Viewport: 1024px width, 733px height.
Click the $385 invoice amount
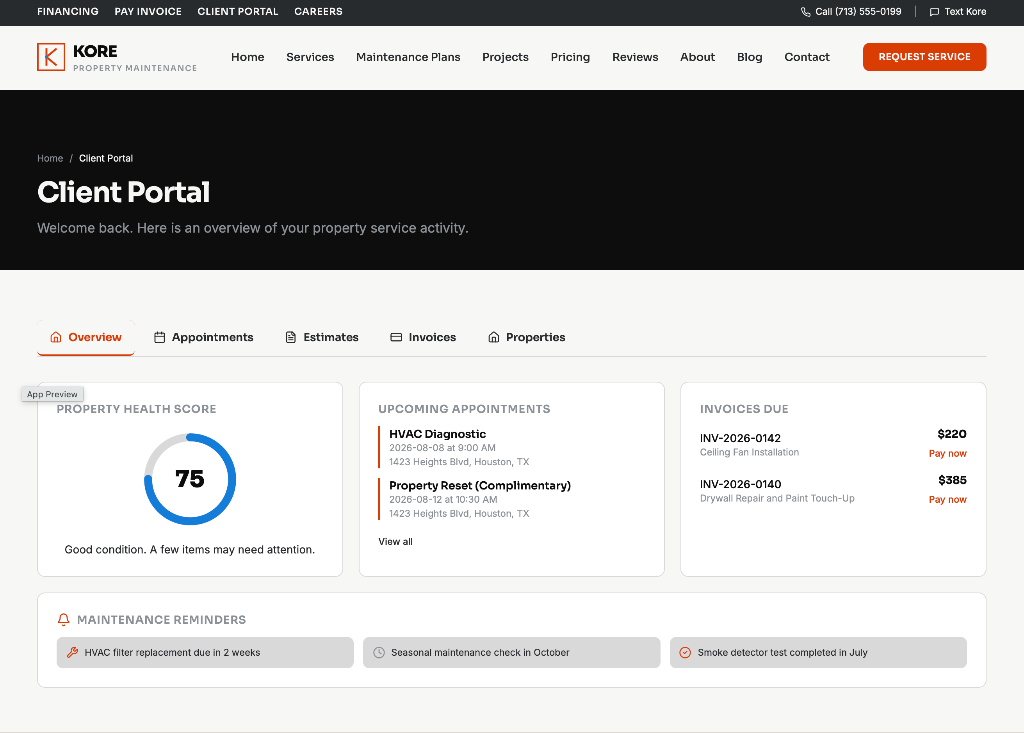pyautogui.click(x=952, y=480)
